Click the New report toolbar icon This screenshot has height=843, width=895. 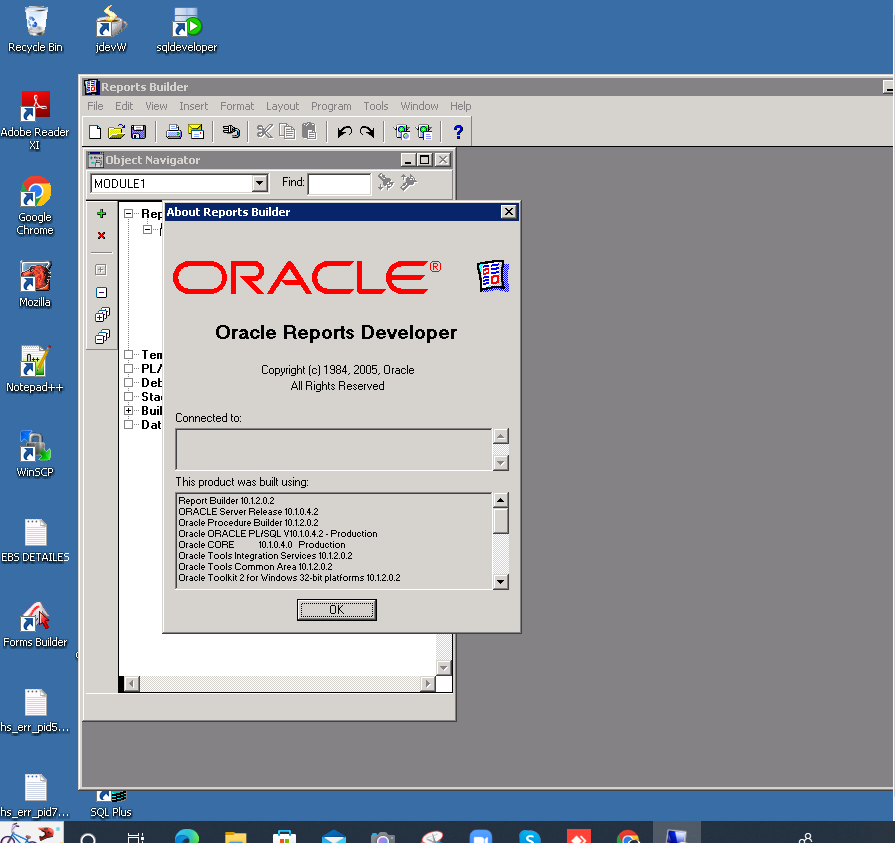[95, 132]
